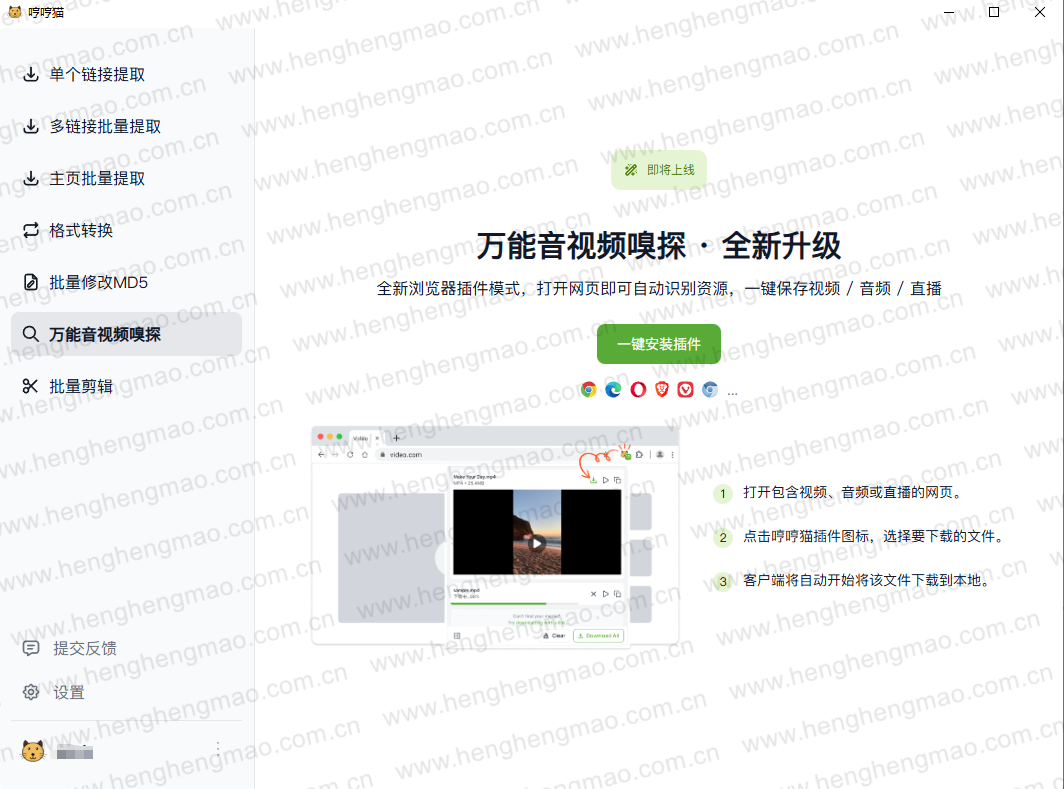Switch to 多链接批量提取 page
This screenshot has height=789, width=1064.
pos(105,127)
